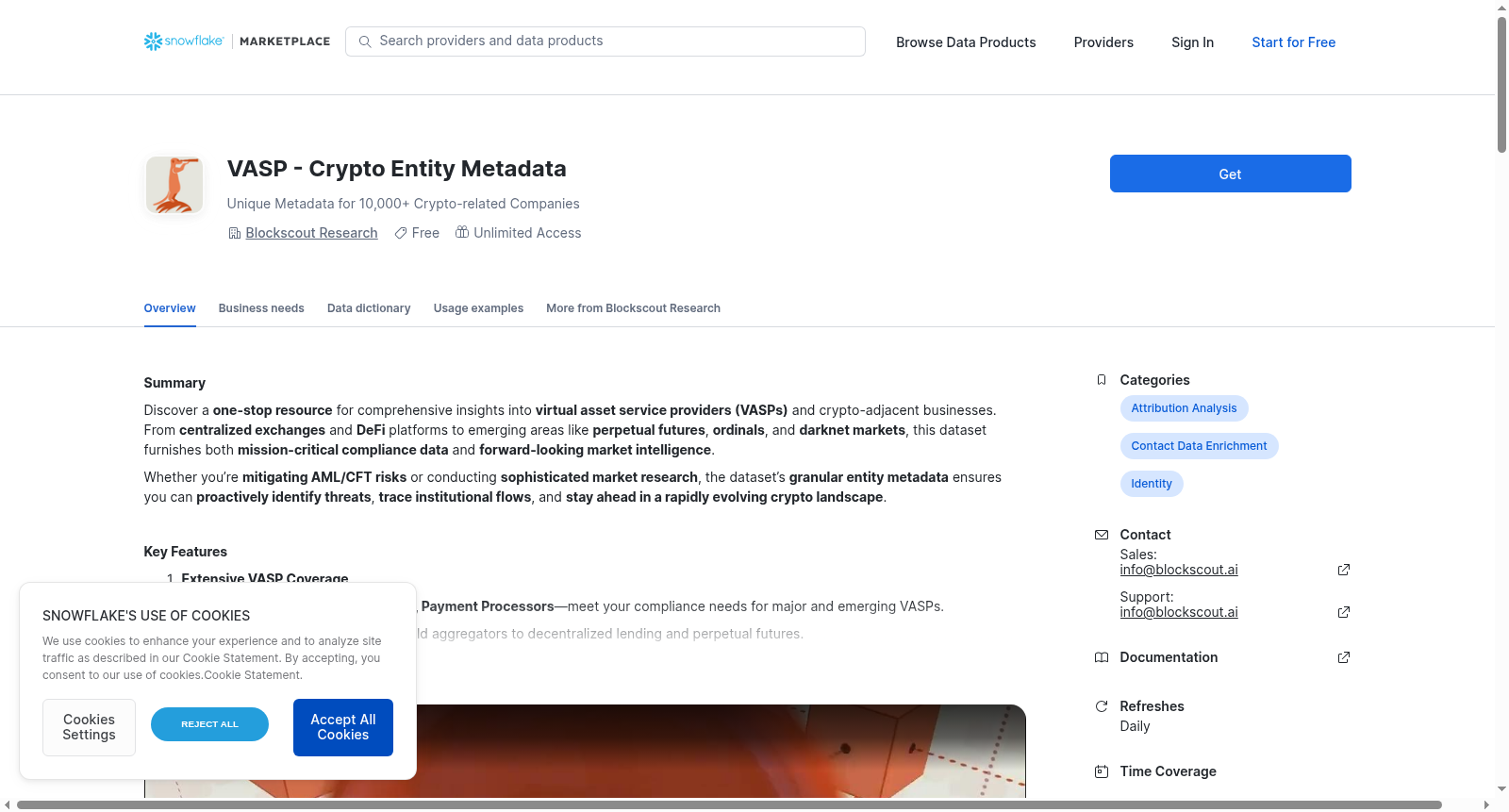Image resolution: width=1509 pixels, height=812 pixels.
Task: Click the Blockscout Research provider icon
Action: (x=235, y=233)
